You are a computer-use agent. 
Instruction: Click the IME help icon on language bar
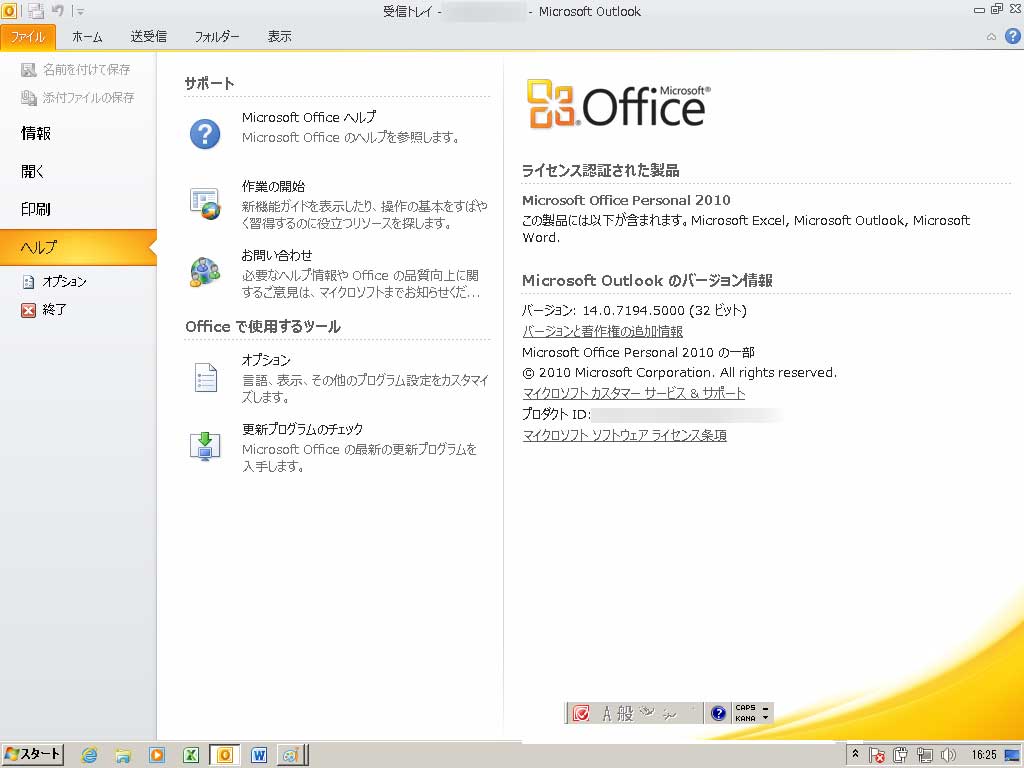[x=718, y=713]
